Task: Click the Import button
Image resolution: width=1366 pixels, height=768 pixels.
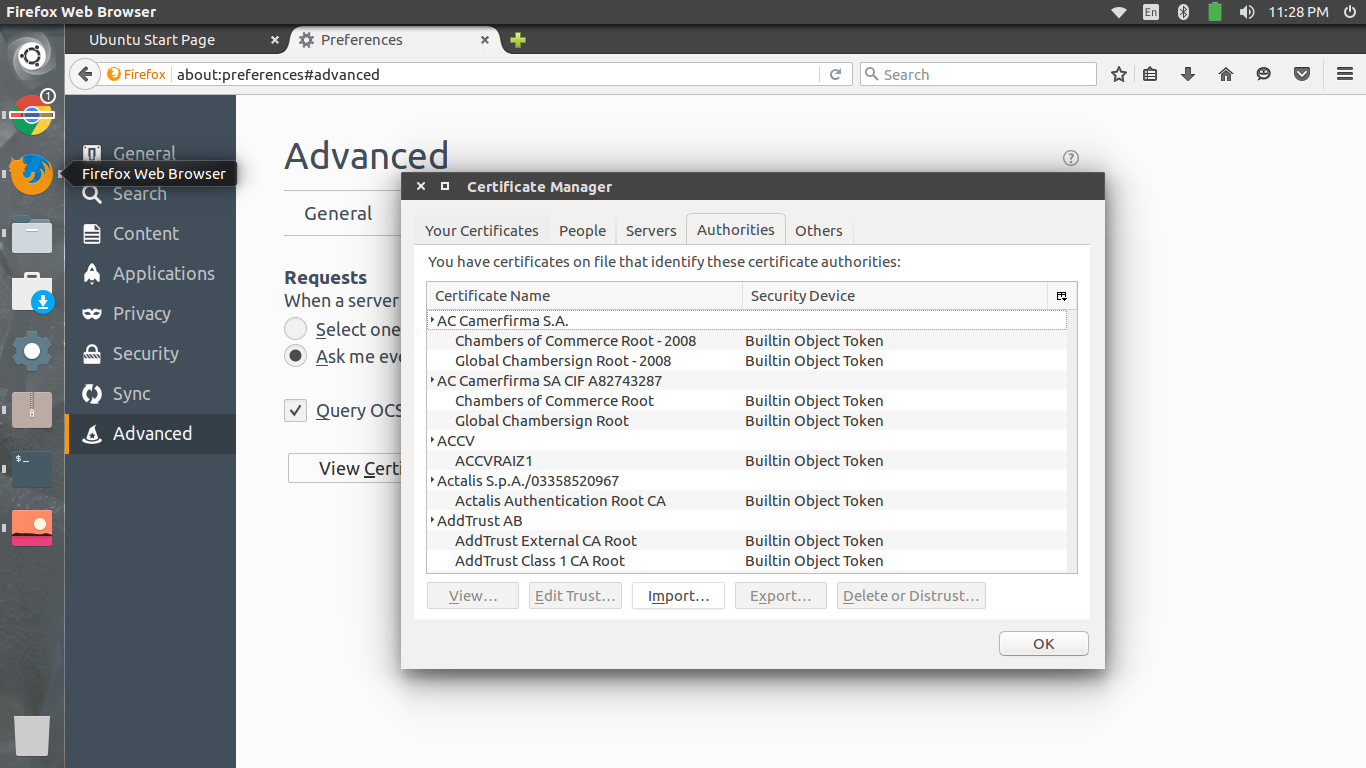Action: [x=678, y=595]
